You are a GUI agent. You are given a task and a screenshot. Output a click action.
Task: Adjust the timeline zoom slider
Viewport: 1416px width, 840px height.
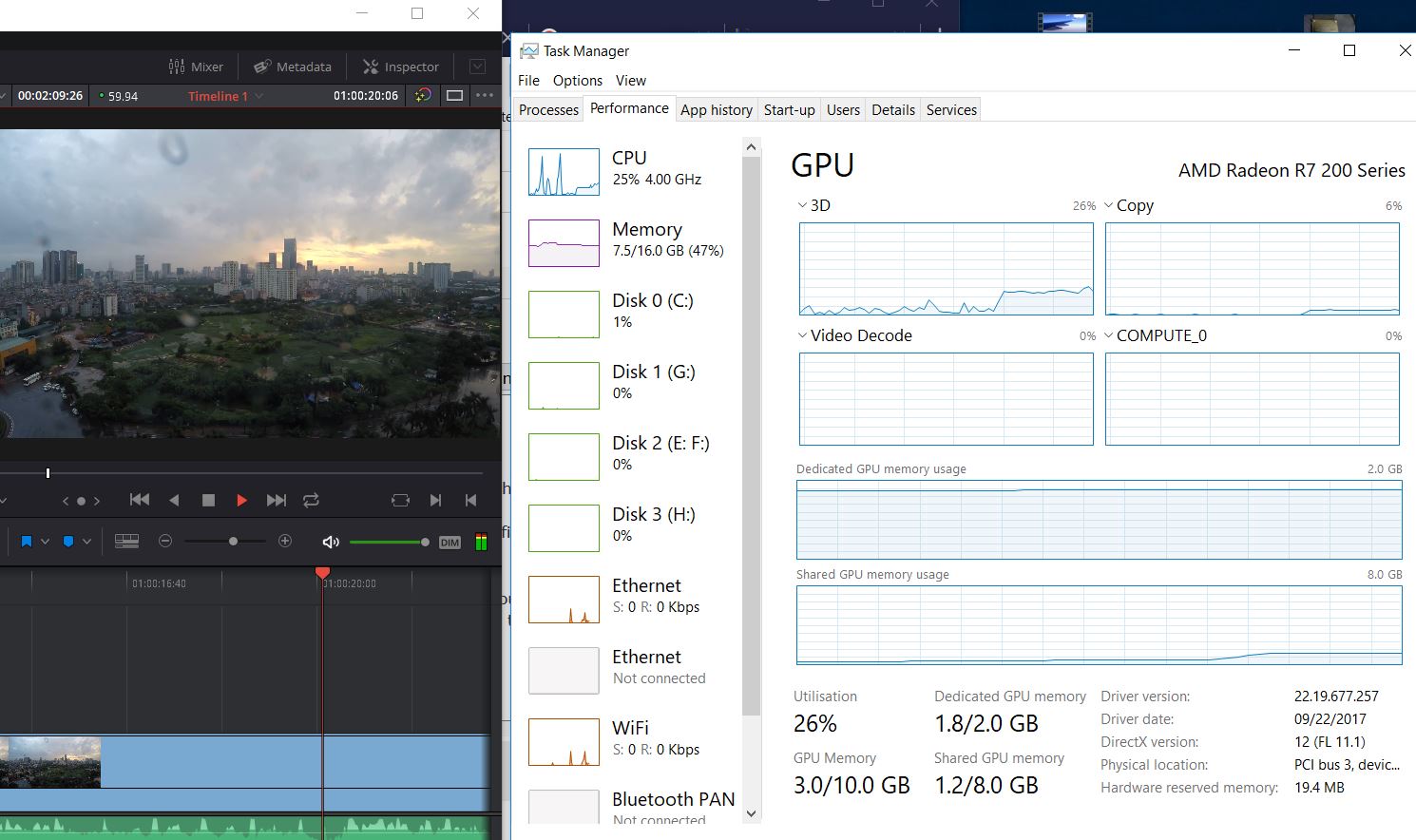[x=233, y=541]
